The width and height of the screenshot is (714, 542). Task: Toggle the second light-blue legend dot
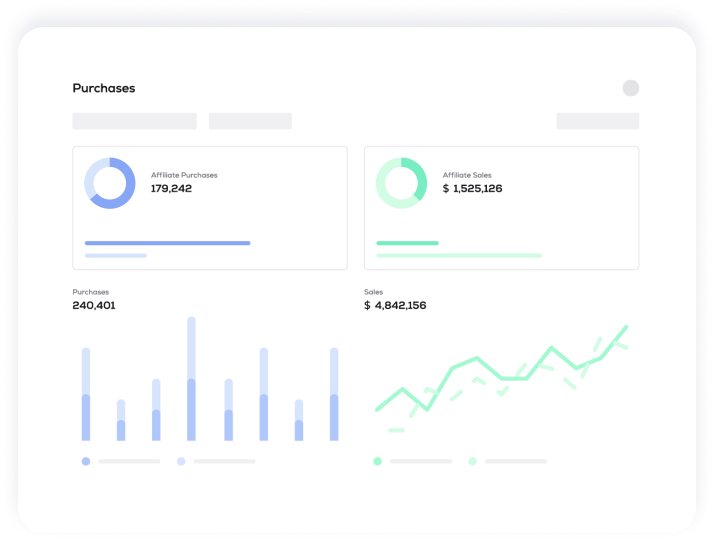(181, 461)
